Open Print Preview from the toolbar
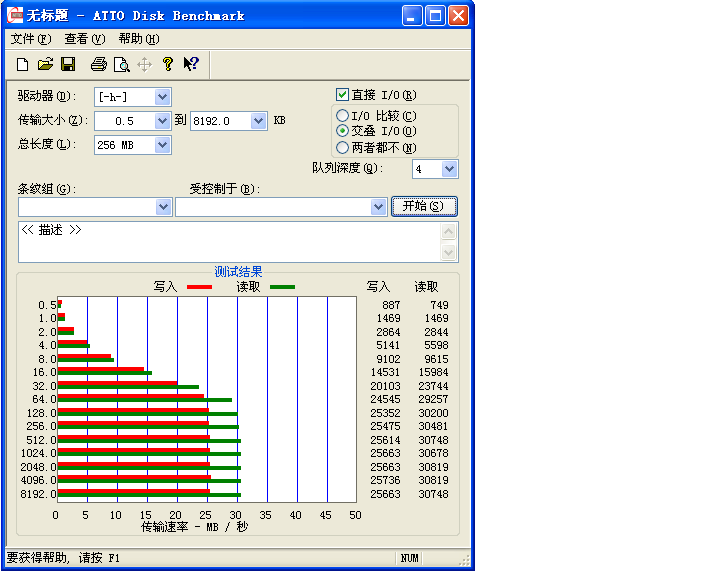The height and width of the screenshot is (575, 720). pos(121,65)
